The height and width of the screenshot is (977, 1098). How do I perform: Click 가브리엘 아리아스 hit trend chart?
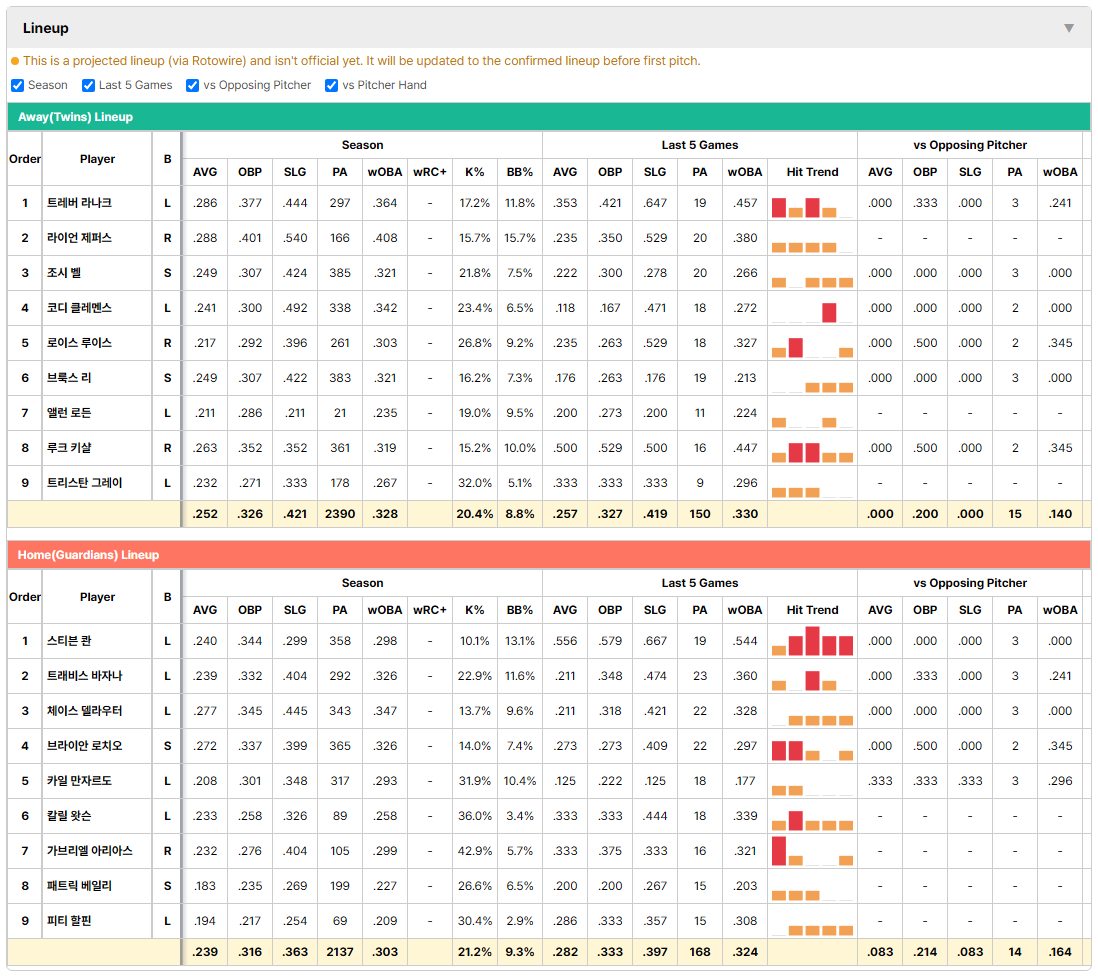(x=812, y=851)
